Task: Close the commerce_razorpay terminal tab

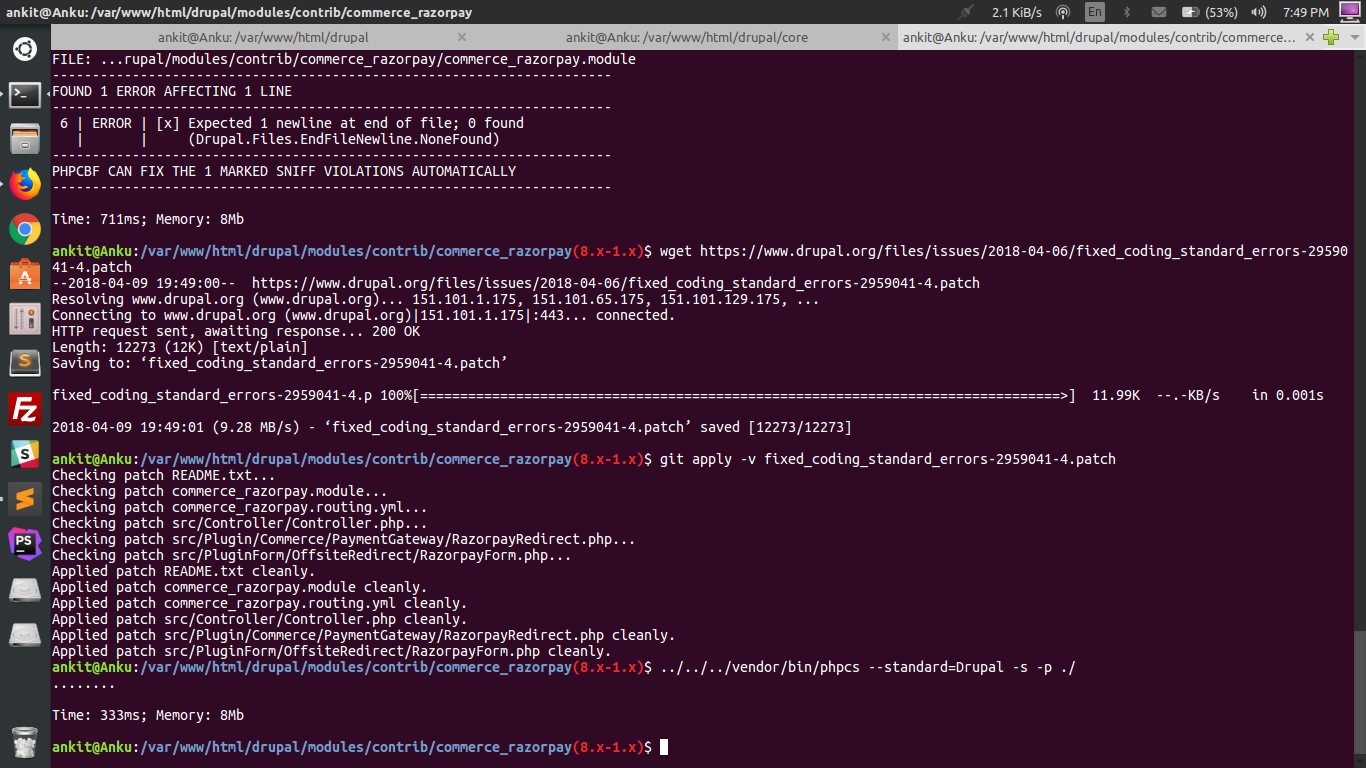Action: pos(1309,37)
